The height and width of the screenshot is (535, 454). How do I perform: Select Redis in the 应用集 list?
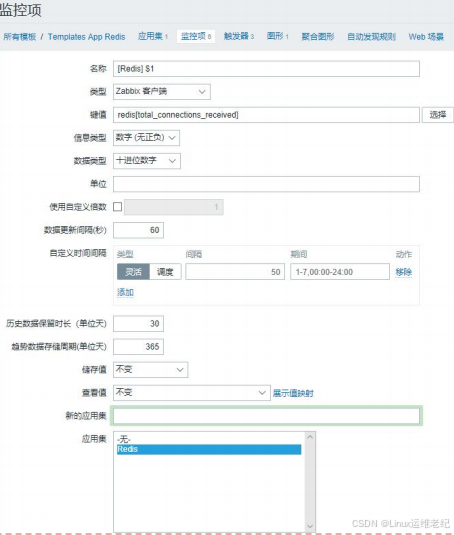click(209, 449)
